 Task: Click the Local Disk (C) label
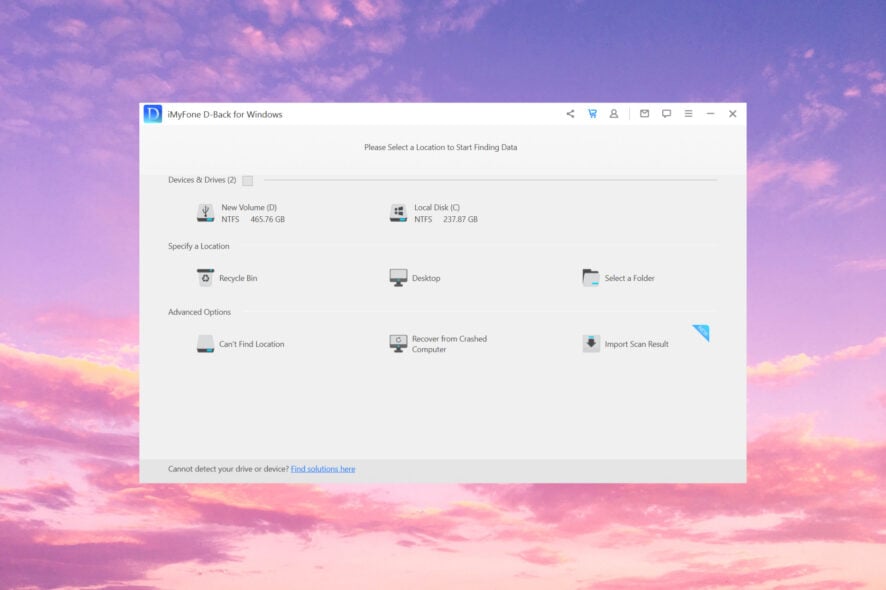click(x=437, y=207)
